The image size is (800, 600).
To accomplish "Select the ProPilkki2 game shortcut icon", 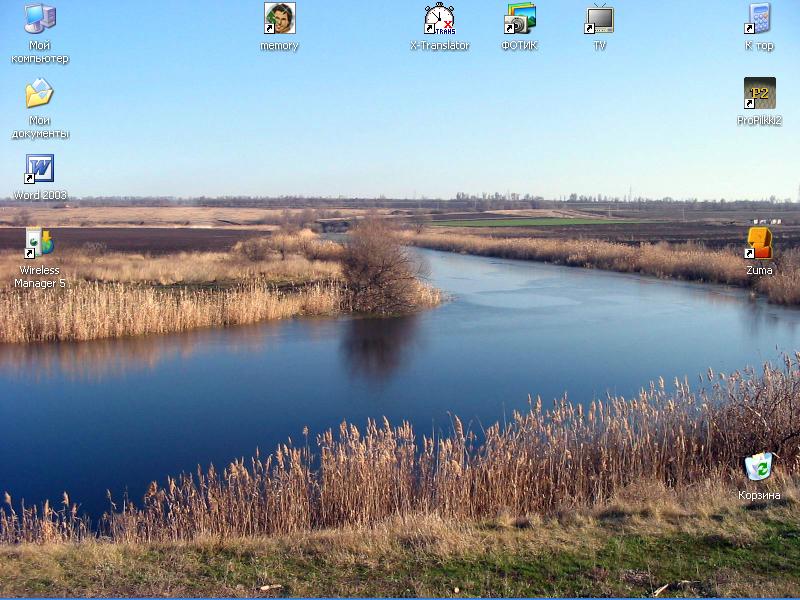I will [x=759, y=94].
